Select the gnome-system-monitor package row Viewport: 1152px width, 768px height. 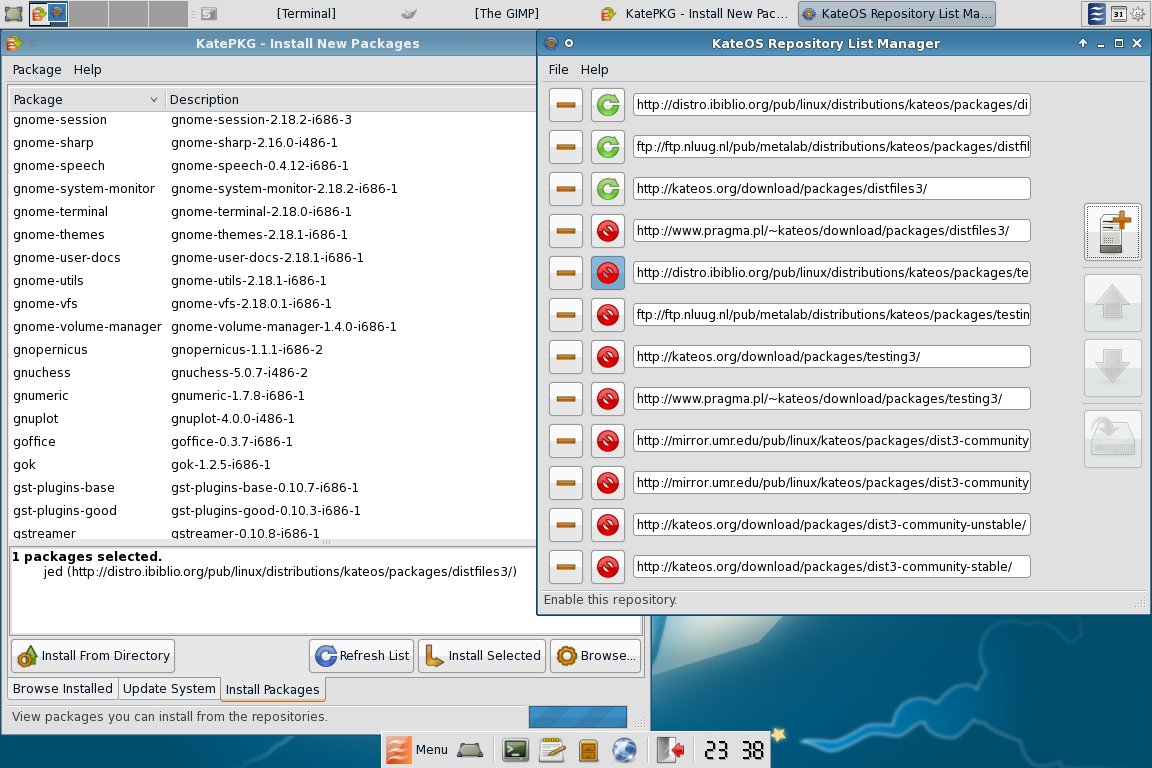(x=273, y=189)
